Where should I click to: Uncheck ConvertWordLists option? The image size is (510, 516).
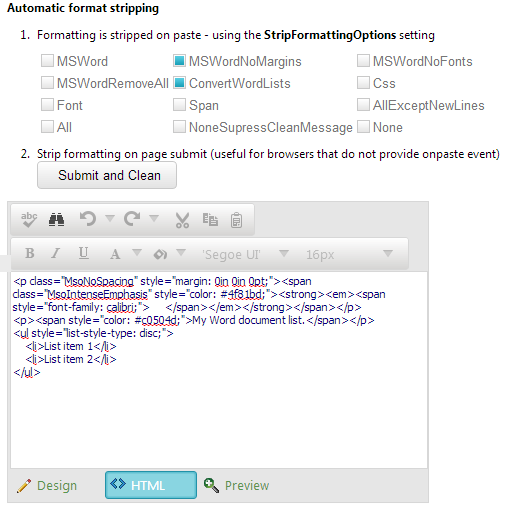click(179, 83)
